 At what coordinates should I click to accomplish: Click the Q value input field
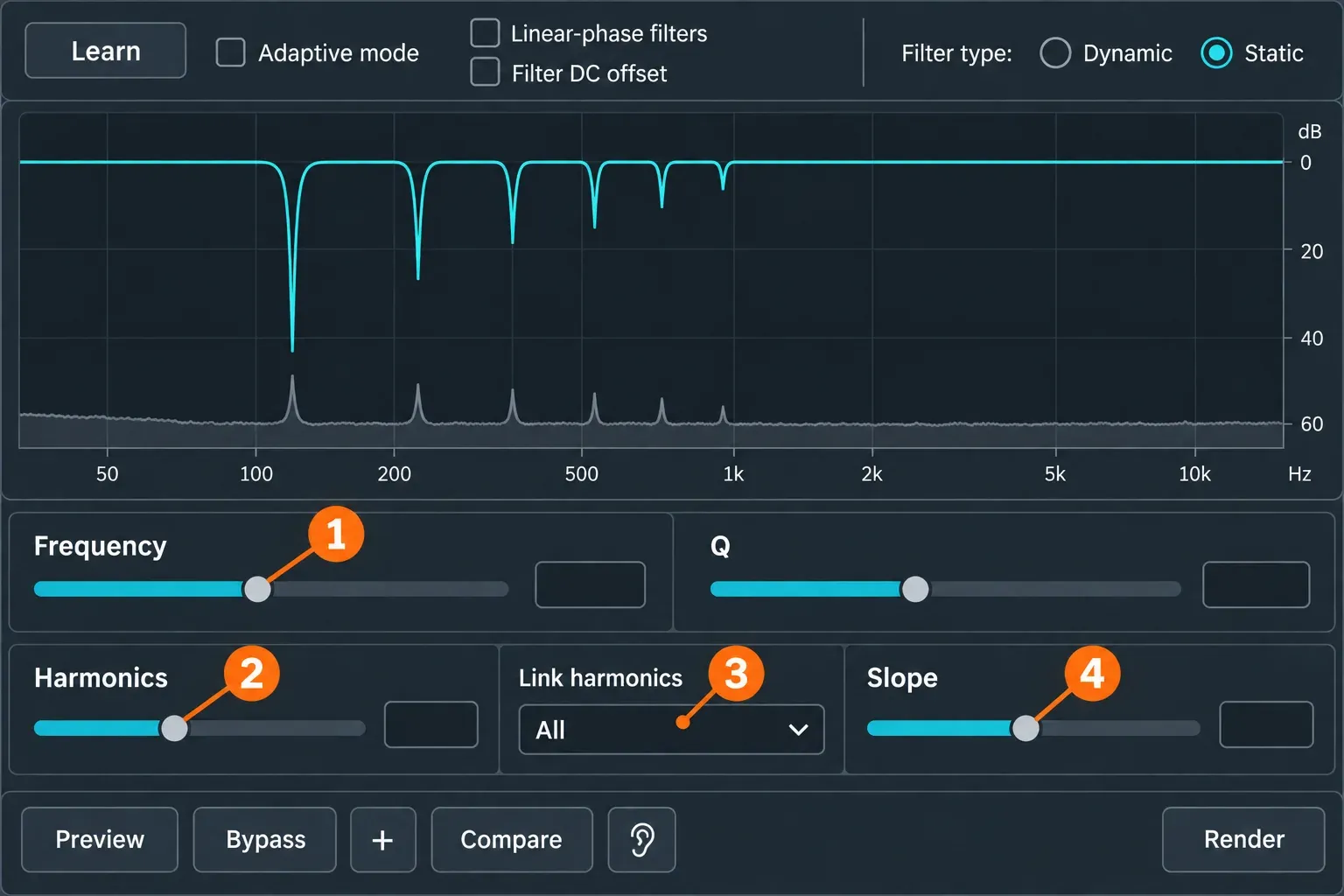pos(1256,584)
